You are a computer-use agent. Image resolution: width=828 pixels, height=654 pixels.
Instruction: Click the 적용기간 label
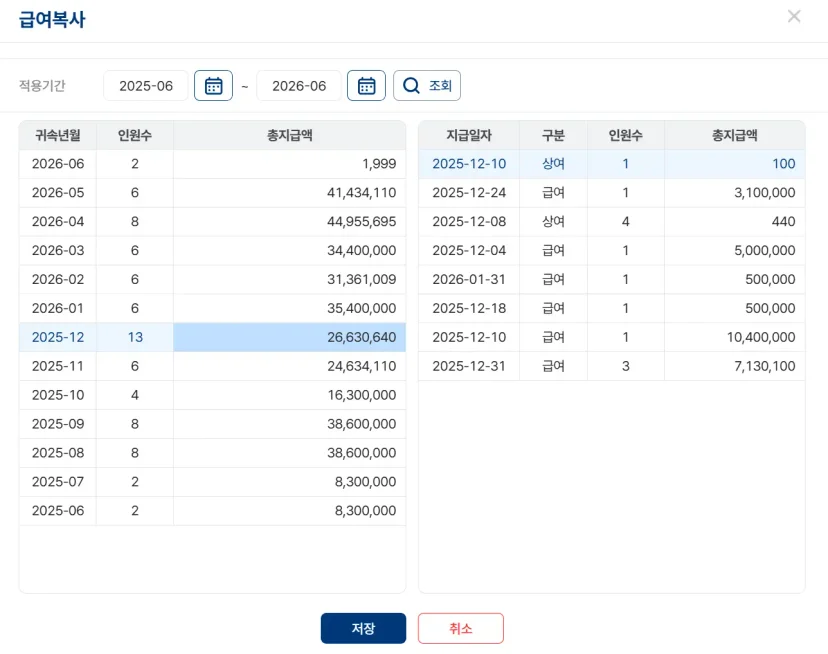42,86
